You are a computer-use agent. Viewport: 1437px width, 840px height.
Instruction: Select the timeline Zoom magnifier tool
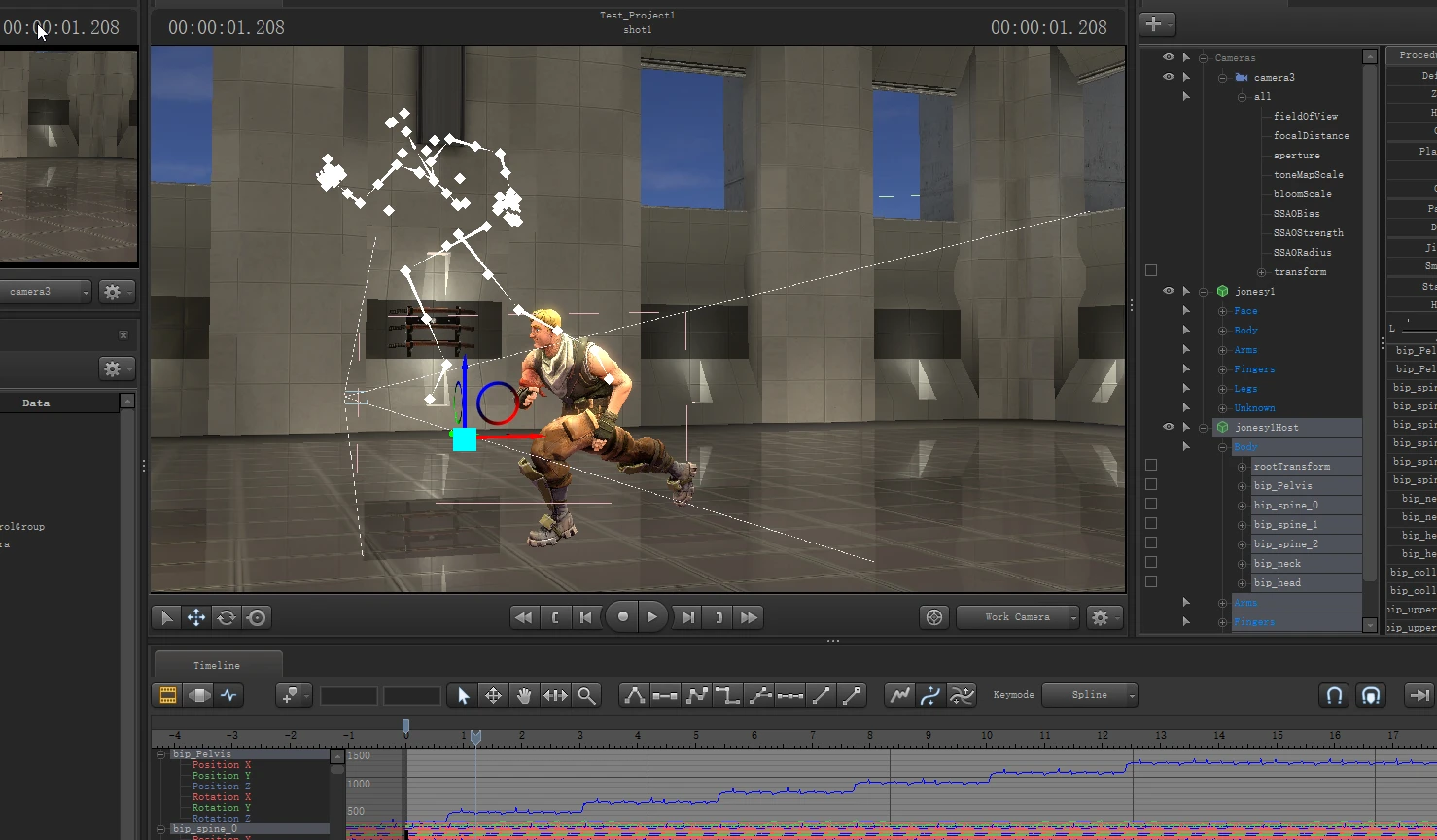pos(586,695)
